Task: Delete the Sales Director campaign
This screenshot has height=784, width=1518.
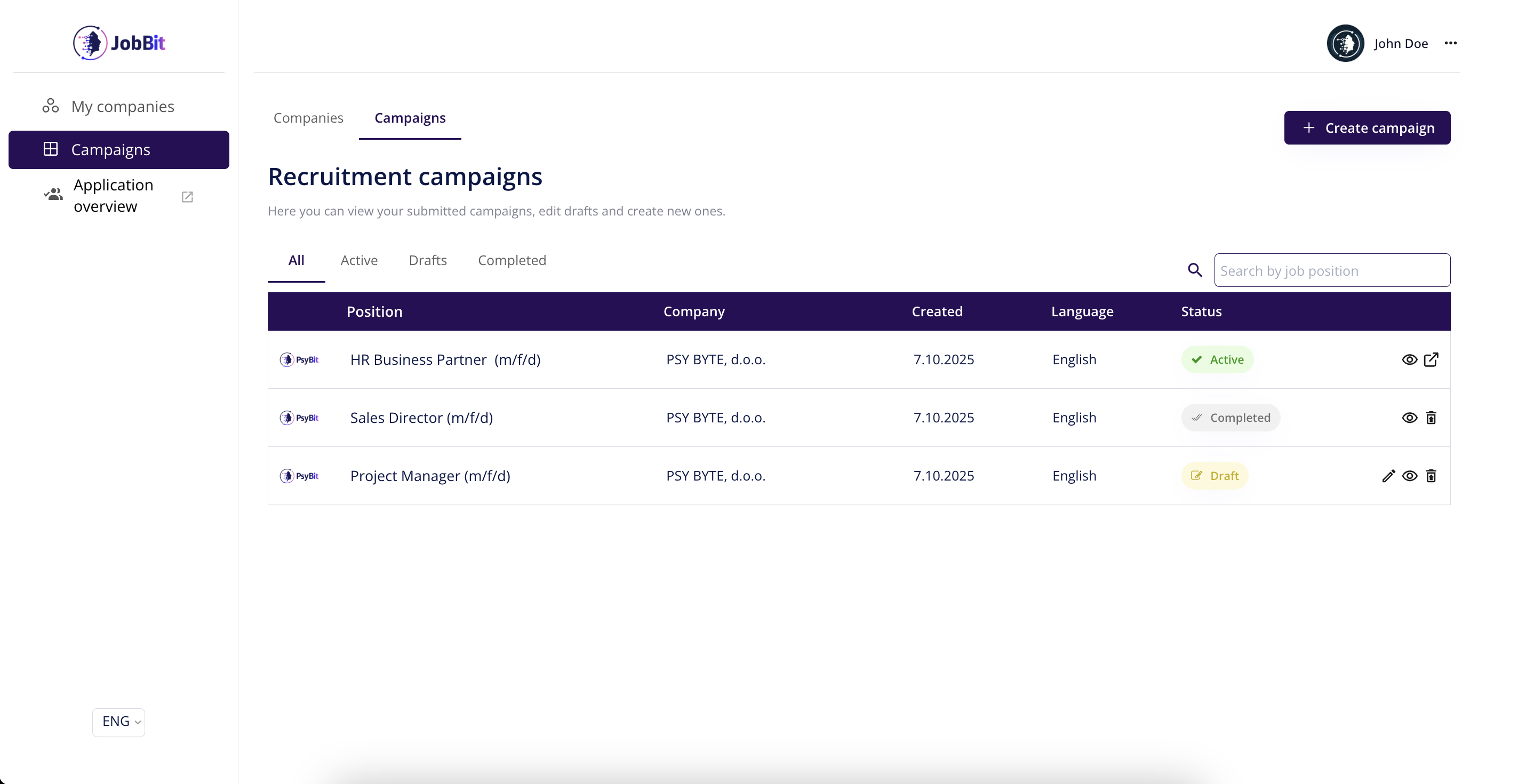Action: pyautogui.click(x=1431, y=418)
